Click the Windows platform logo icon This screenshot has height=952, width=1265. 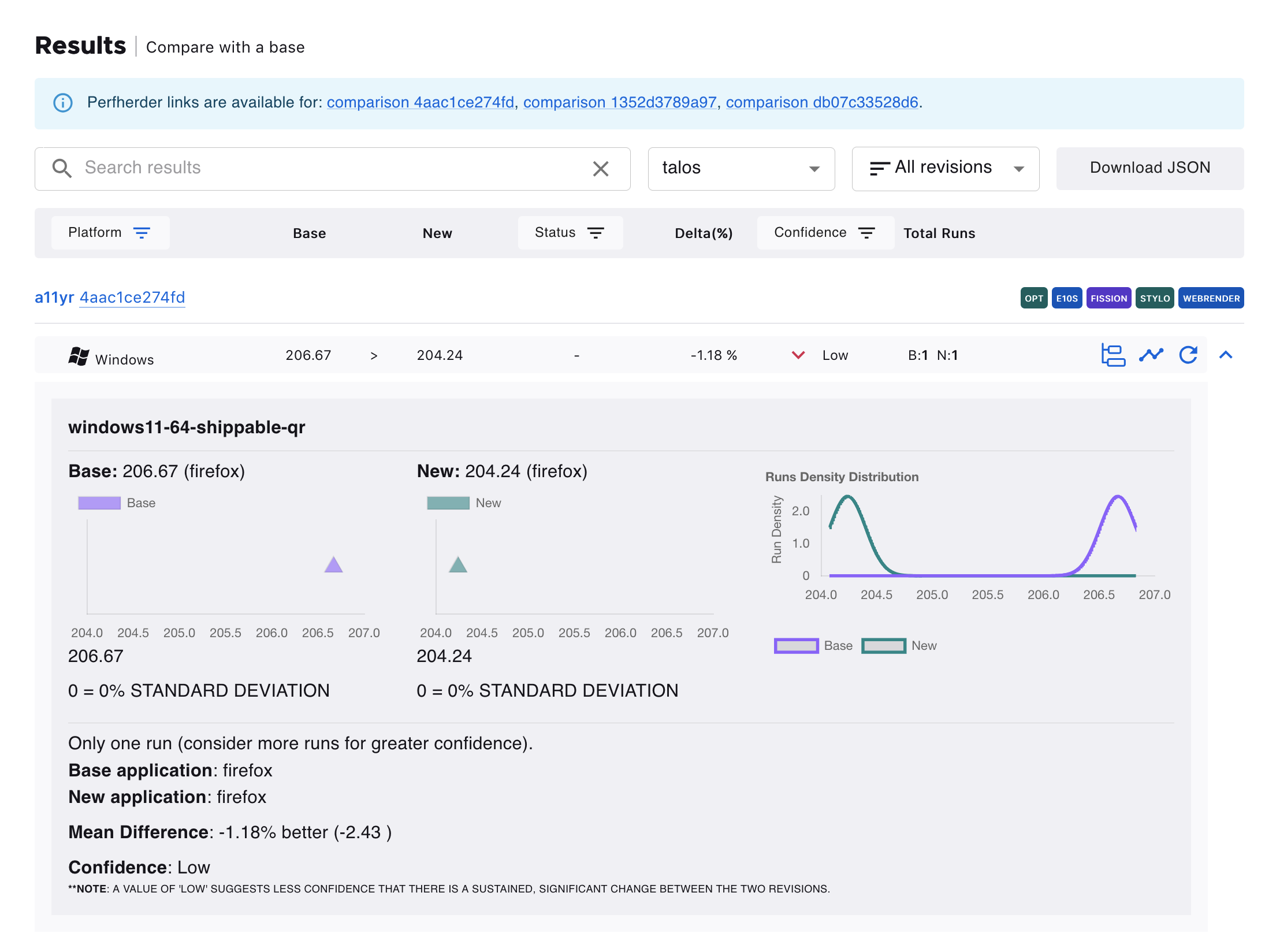79,356
